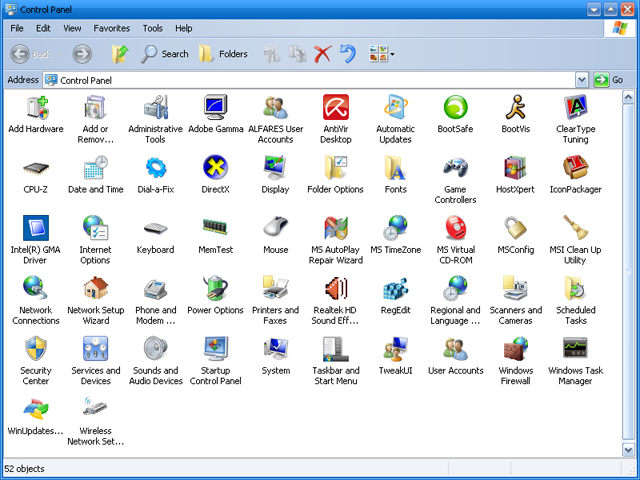Viewport: 640px width, 480px height.
Task: Select the BootSafe icon
Action: pyautogui.click(x=456, y=114)
